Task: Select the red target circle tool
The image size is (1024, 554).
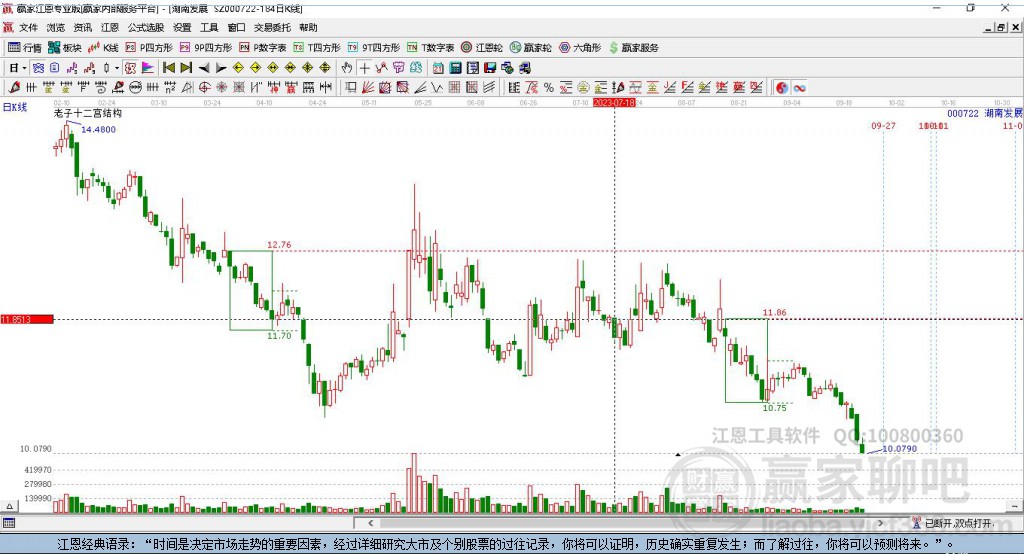Action: point(204,88)
